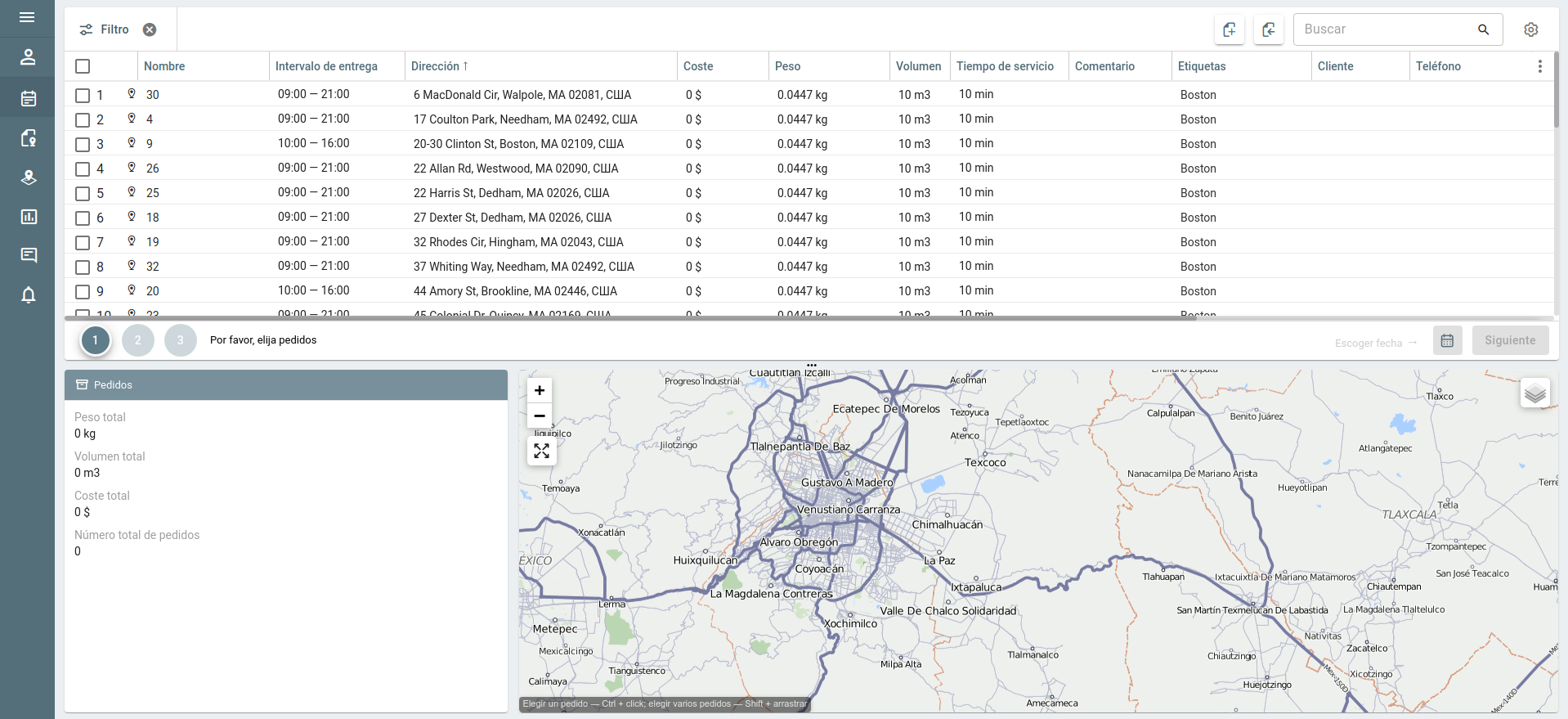1568x719 pixels.
Task: Open the date picker calendar button
Action: 1446,341
